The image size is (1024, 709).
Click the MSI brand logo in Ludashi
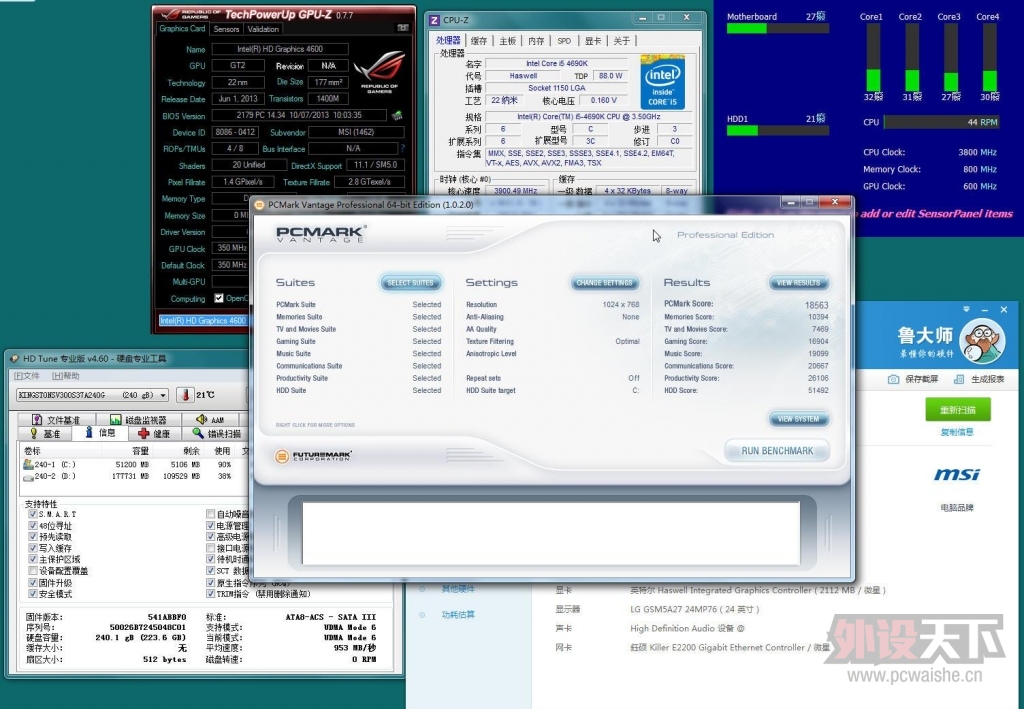[957, 475]
